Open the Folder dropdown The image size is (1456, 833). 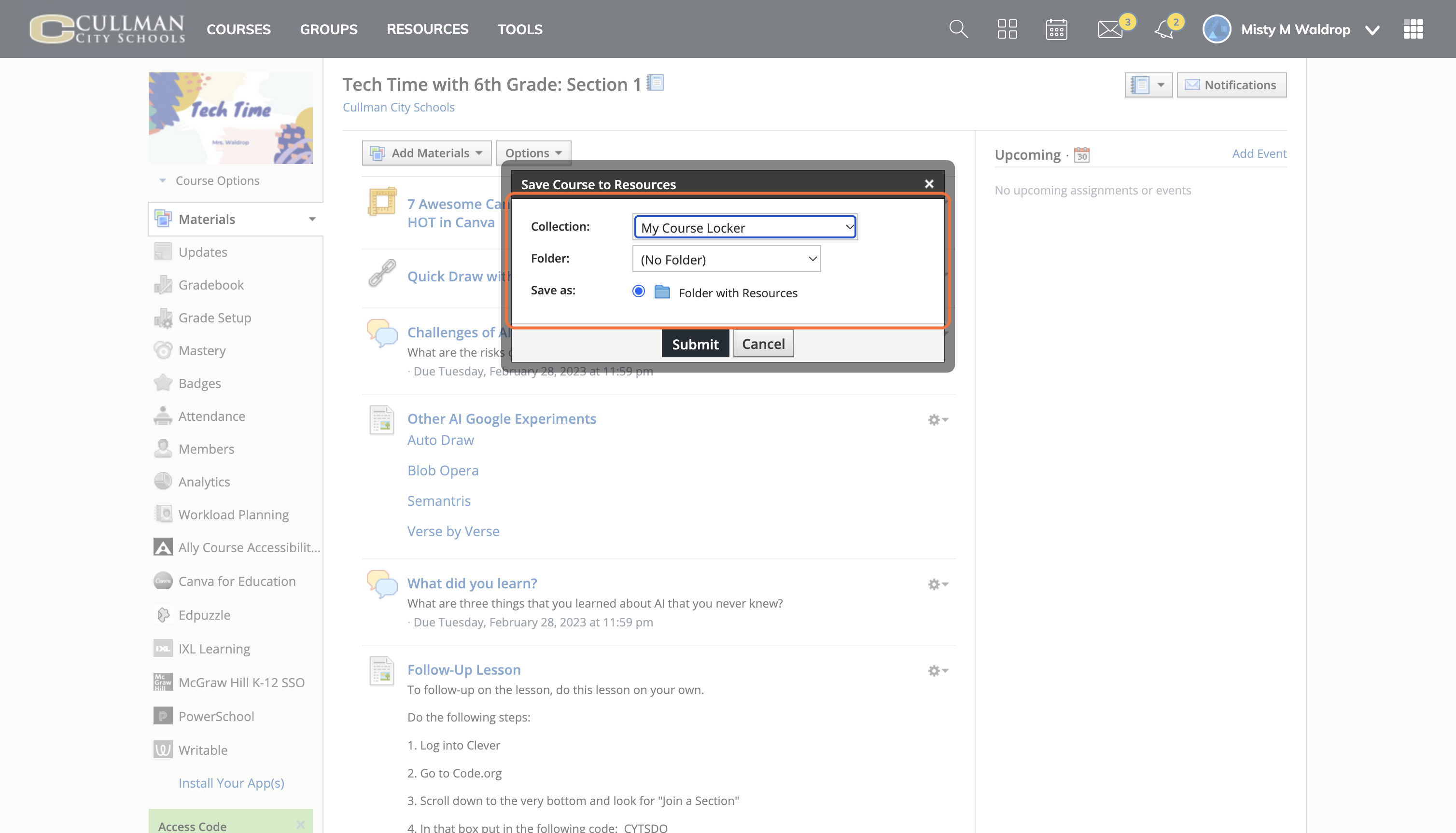point(726,259)
